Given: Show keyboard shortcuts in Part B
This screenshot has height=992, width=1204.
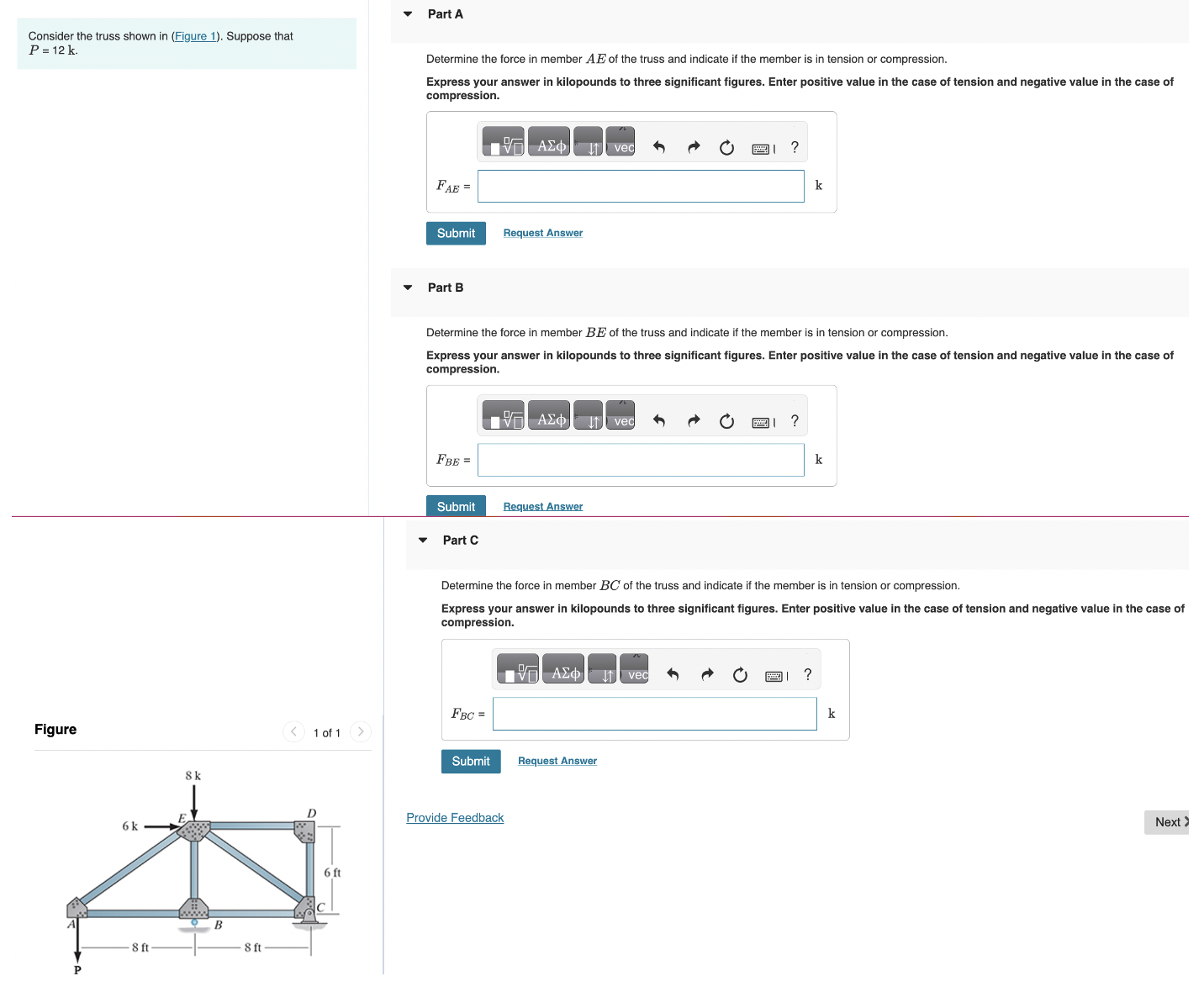Looking at the screenshot, I should (763, 422).
